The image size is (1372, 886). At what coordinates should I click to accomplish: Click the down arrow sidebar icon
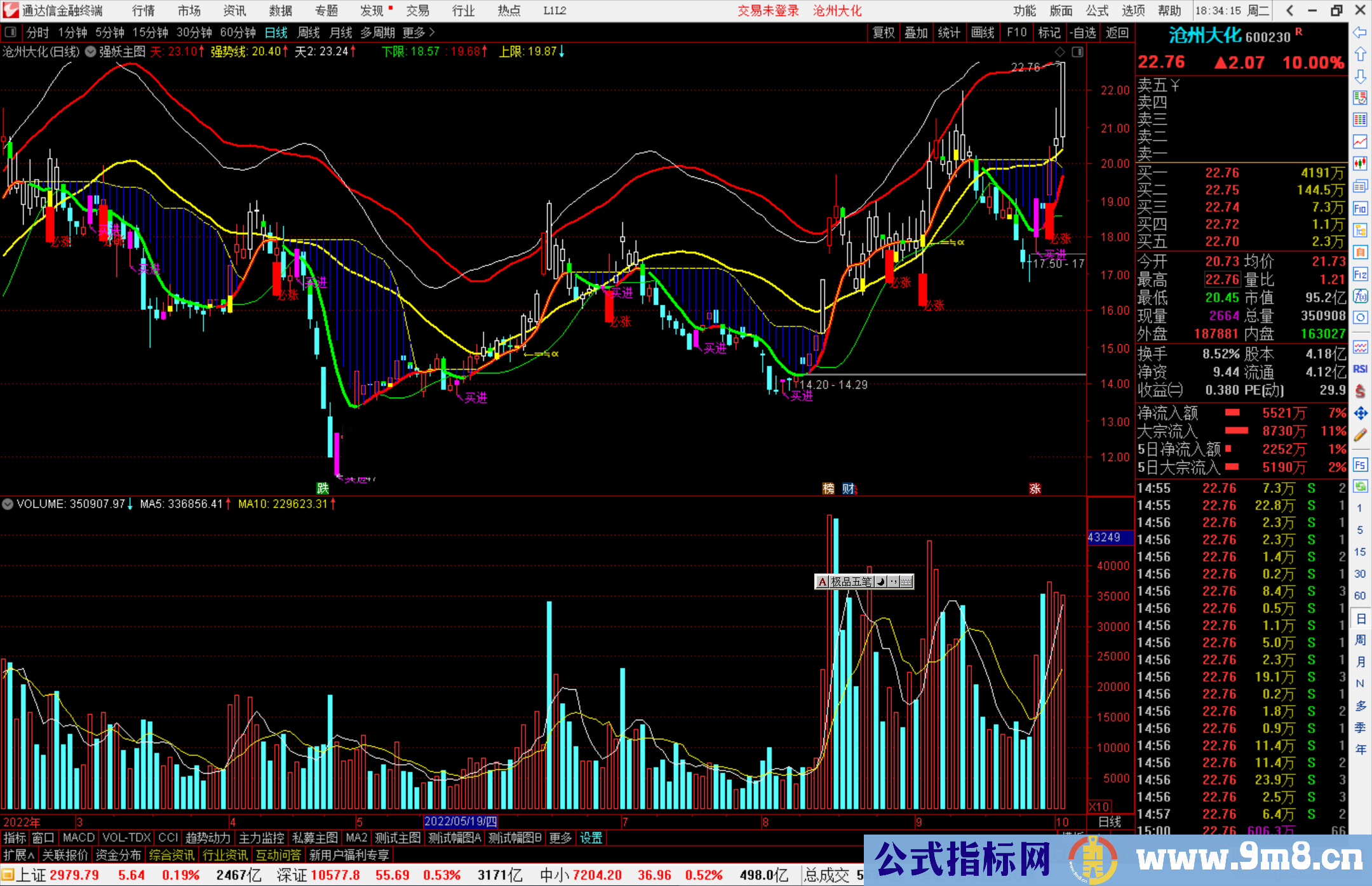(1360, 76)
